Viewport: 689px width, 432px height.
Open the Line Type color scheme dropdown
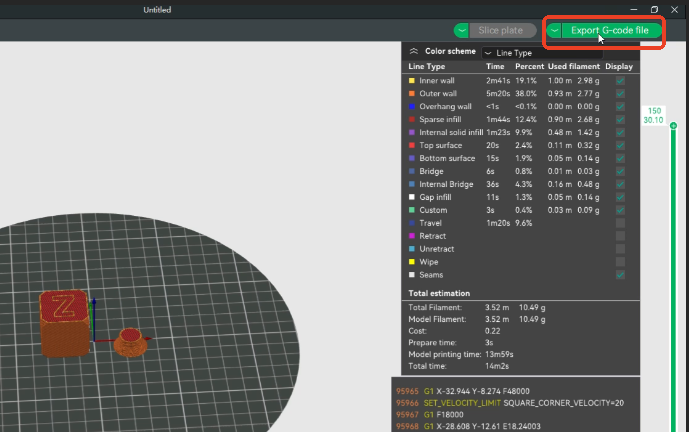pyautogui.click(x=542, y=53)
